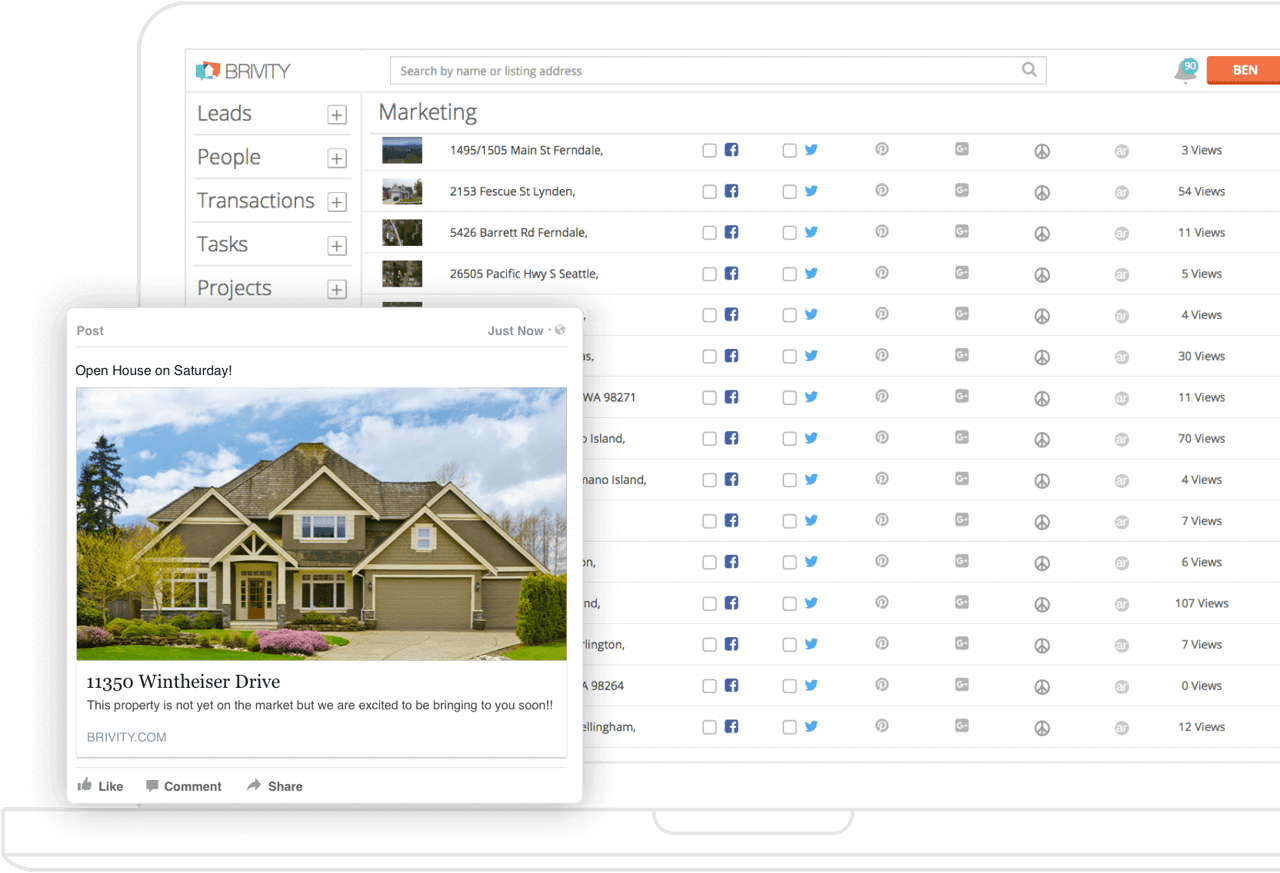This screenshot has width=1280, height=873.
Task: Open the notification bell with 90 badge
Action: coord(1186,70)
